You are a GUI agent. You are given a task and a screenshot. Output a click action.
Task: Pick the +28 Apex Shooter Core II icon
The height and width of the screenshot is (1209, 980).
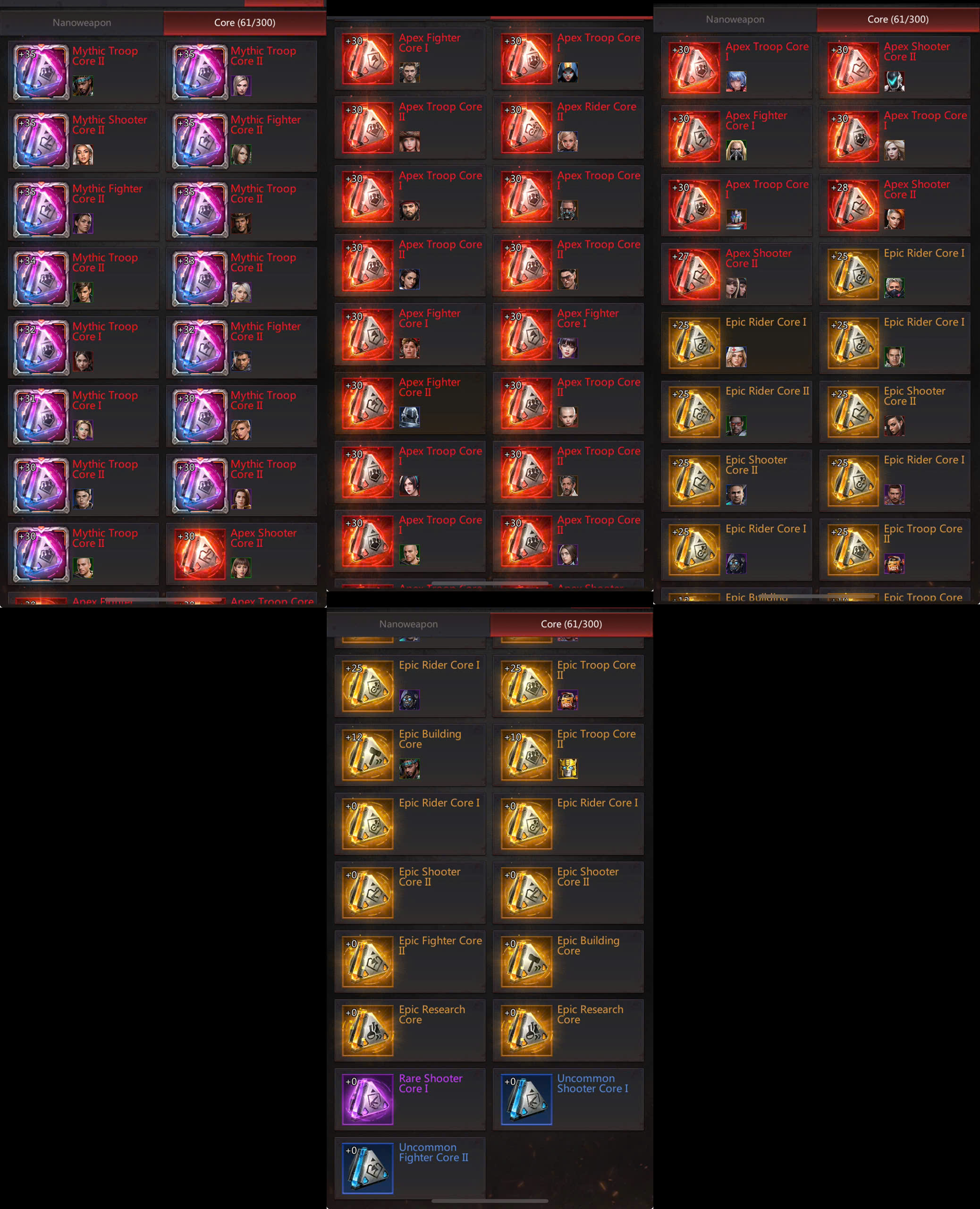click(853, 205)
